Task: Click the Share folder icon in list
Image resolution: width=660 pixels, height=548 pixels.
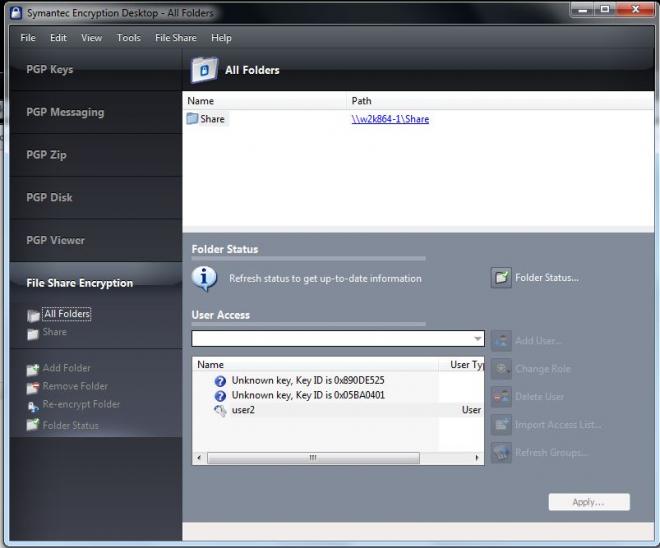Action: coord(192,119)
